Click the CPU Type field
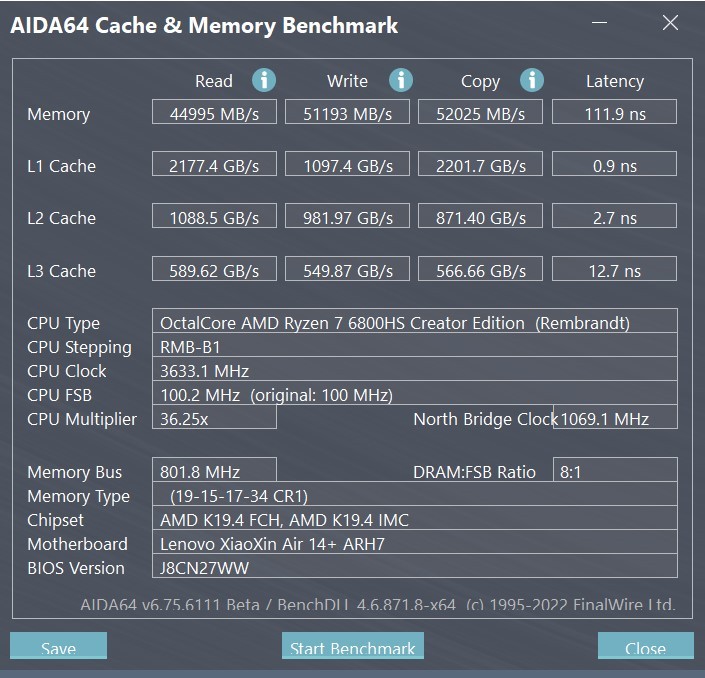This screenshot has height=678, width=705. click(415, 322)
